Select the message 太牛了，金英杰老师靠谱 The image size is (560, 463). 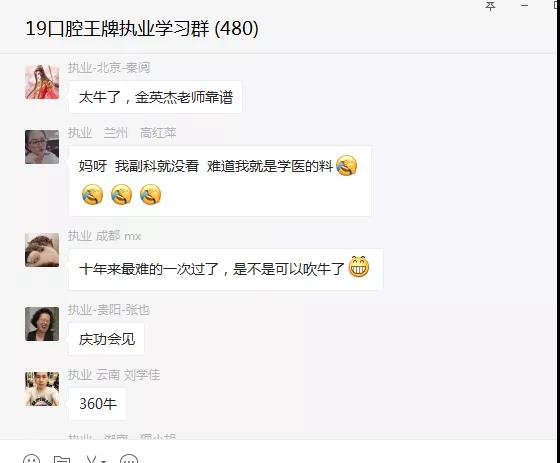tap(155, 97)
